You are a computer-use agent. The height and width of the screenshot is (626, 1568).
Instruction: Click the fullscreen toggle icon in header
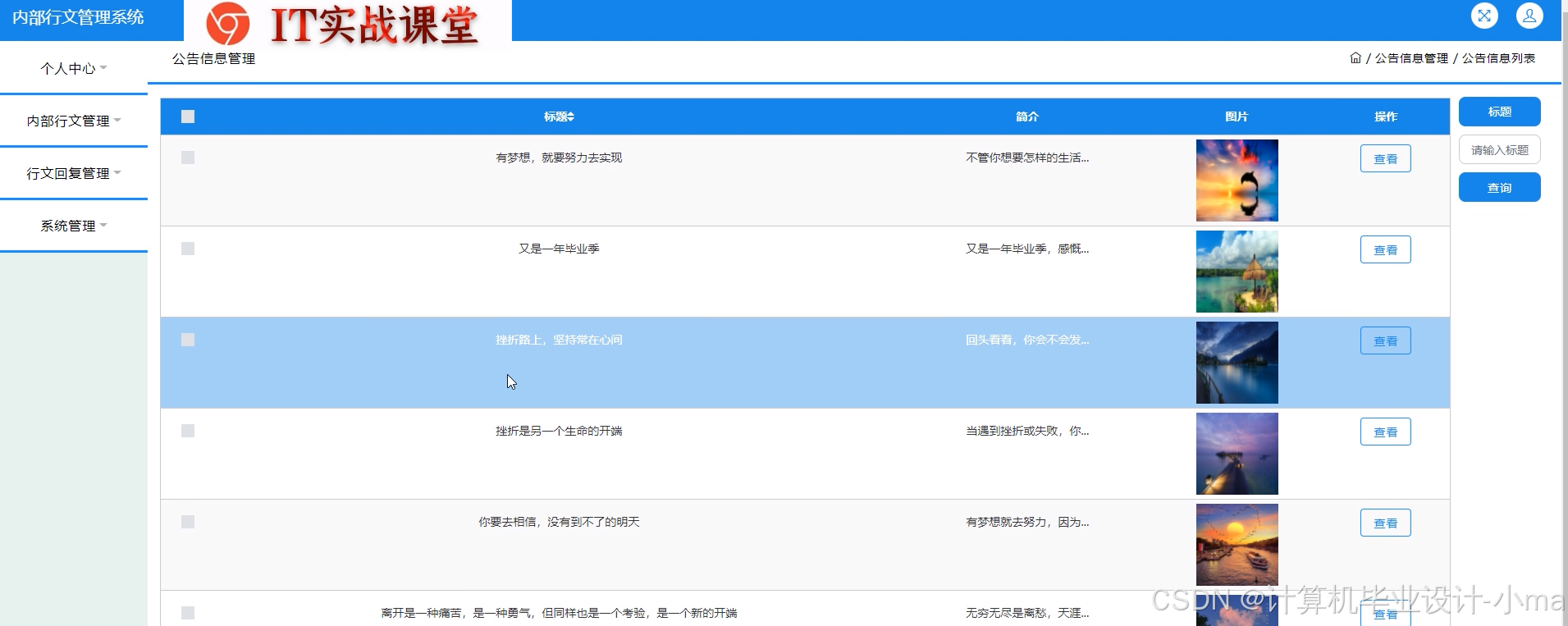tap(1484, 16)
